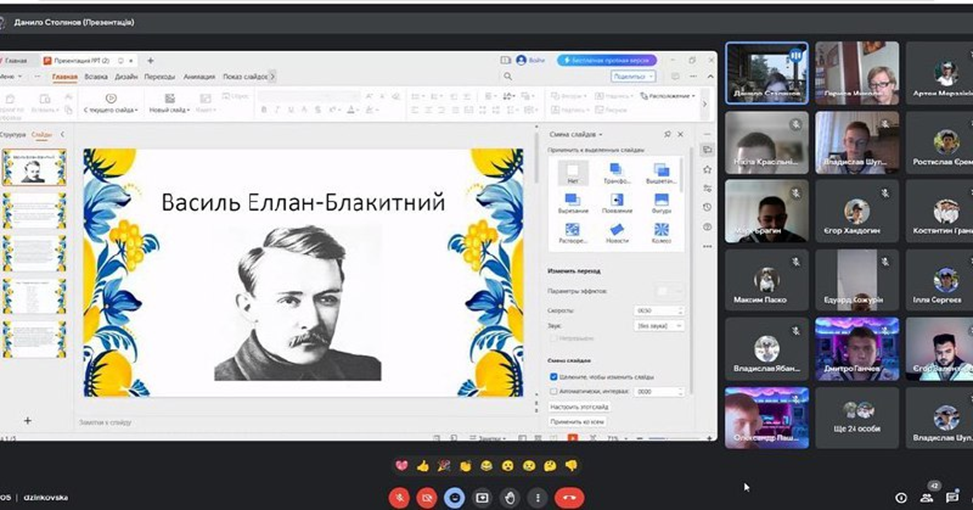Click the search magnifier in ribbon
Image resolution: width=973 pixels, height=510 pixels.
(x=508, y=76)
